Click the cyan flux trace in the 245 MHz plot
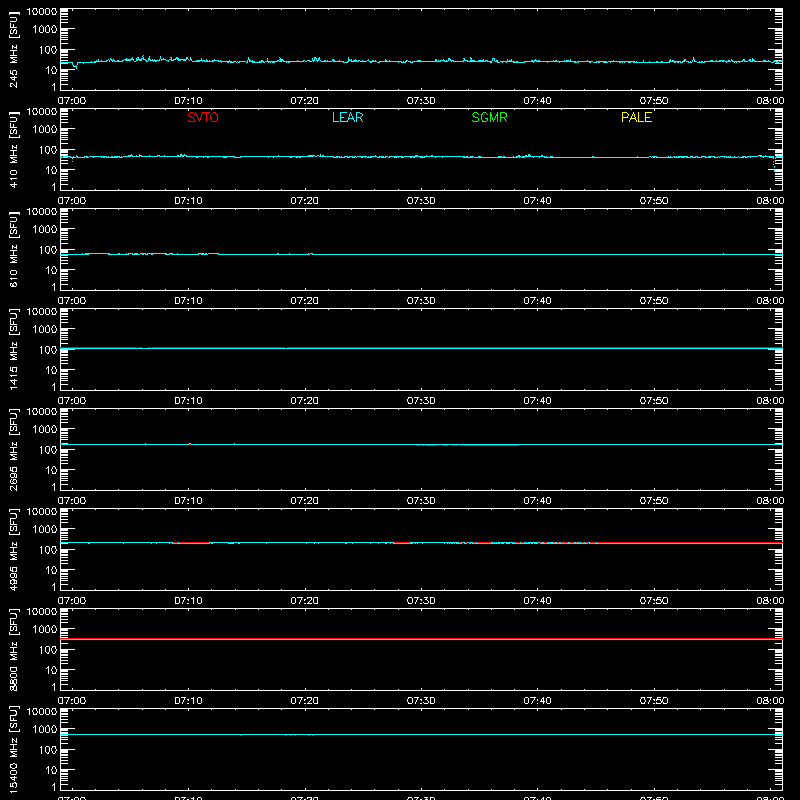800x800 pixels. point(421,61)
